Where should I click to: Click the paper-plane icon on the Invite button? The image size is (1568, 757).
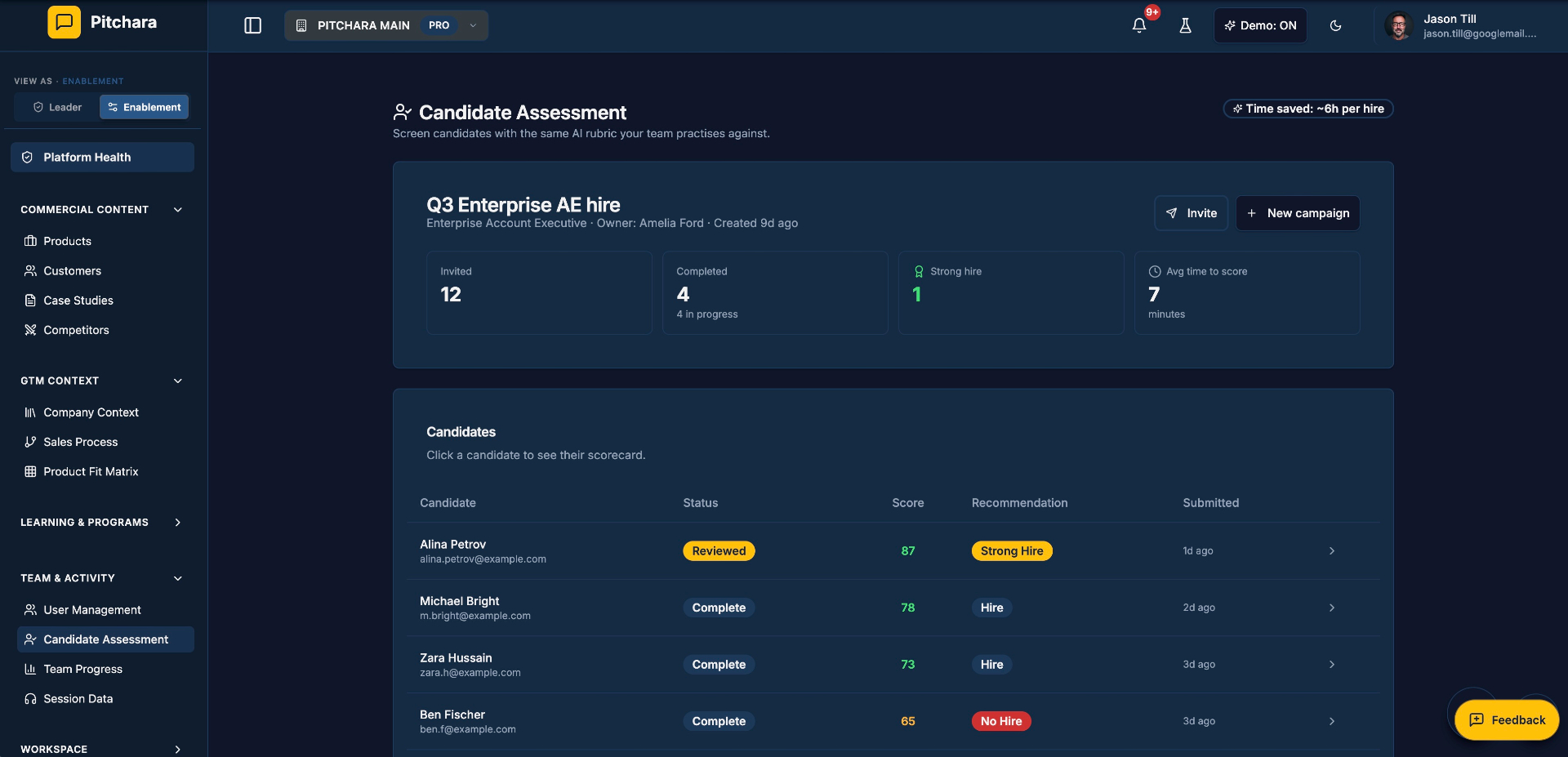click(1172, 213)
